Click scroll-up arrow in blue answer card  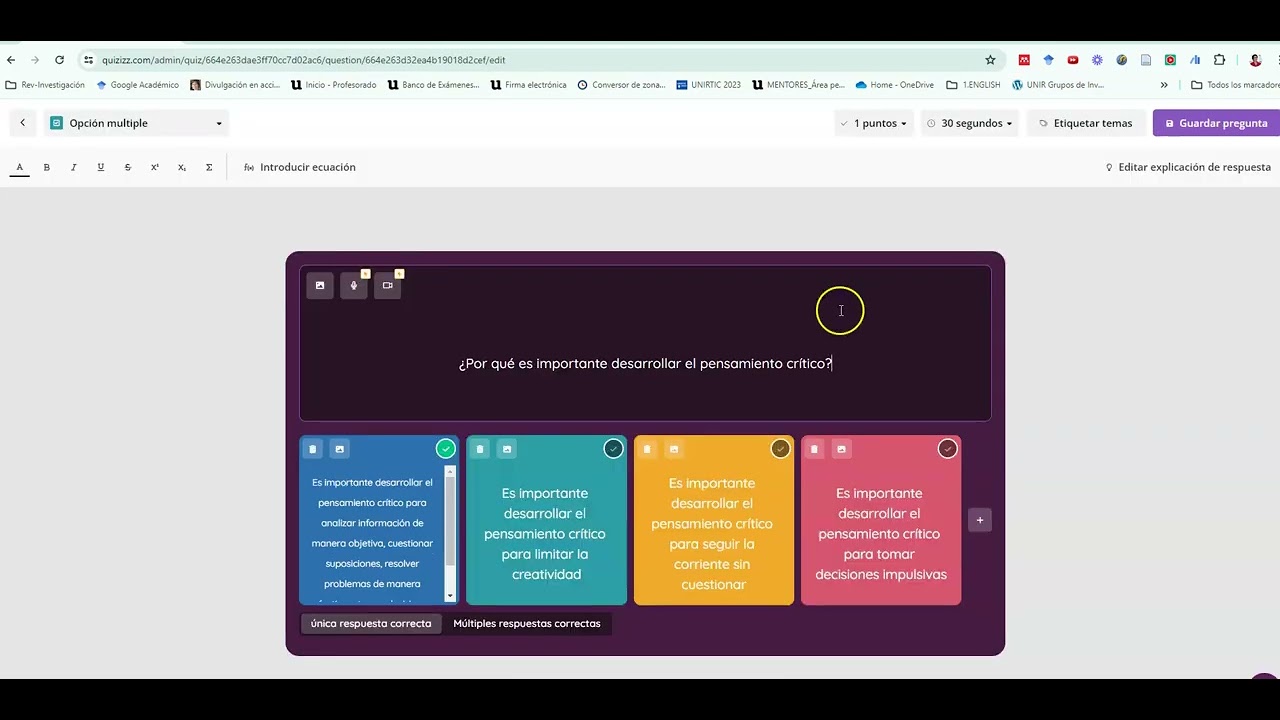pos(450,472)
